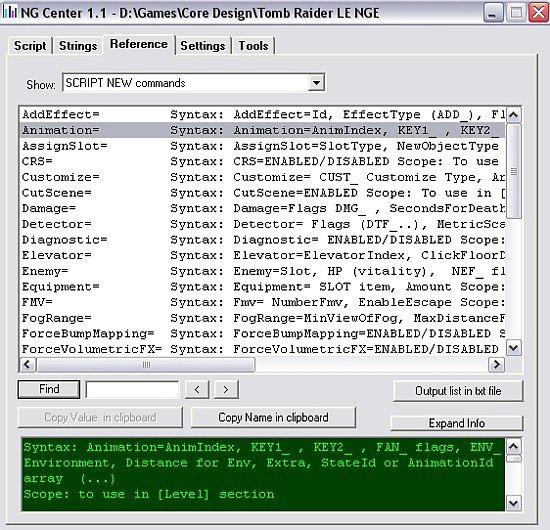Click the info panel scroll up arrow
The height and width of the screenshot is (530, 550).
click(514, 447)
